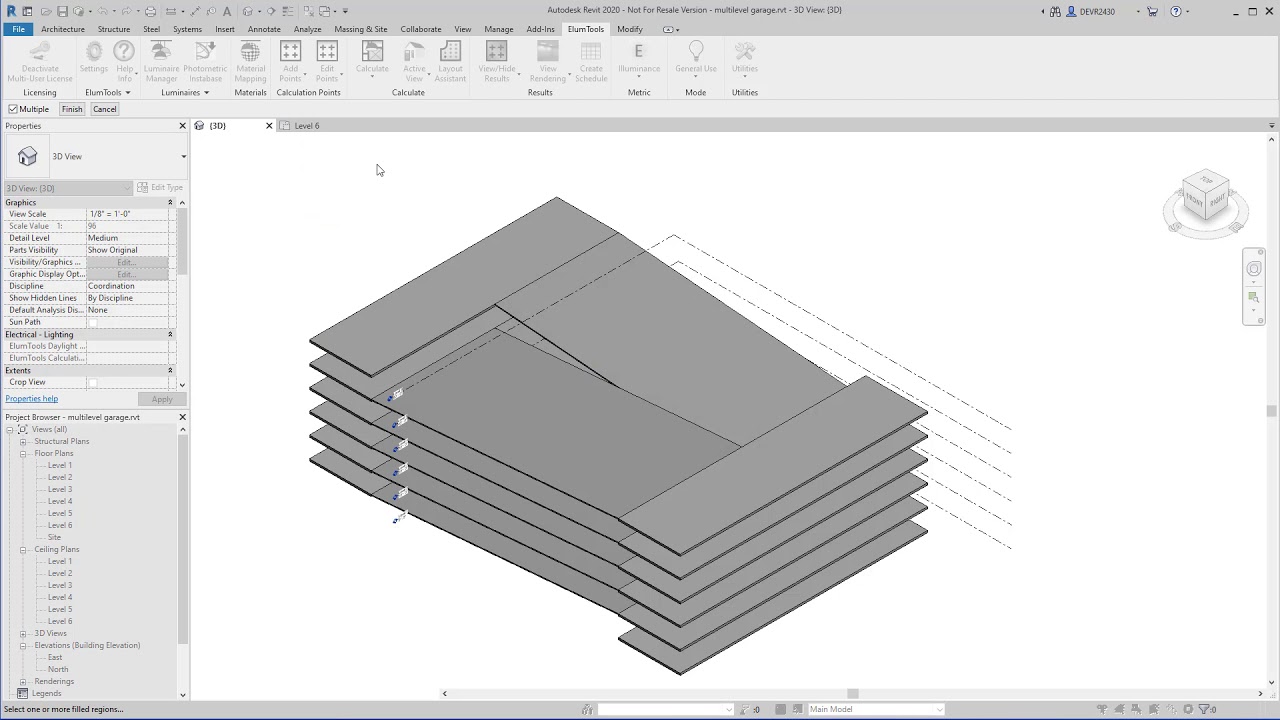Click the shopping cart icon in title bar
Image resolution: width=1280 pixels, height=720 pixels.
point(1152,11)
